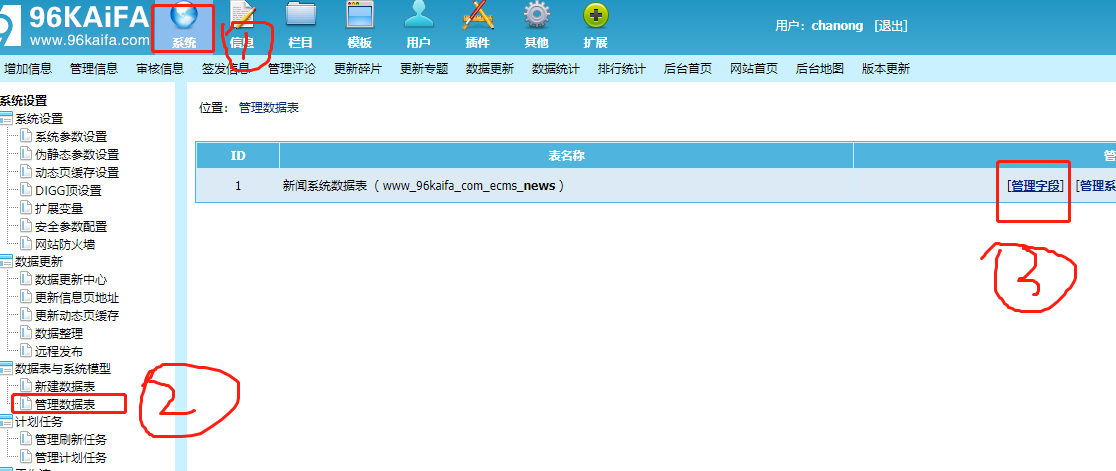Open the 栏目 folder icon menu

[x=301, y=26]
